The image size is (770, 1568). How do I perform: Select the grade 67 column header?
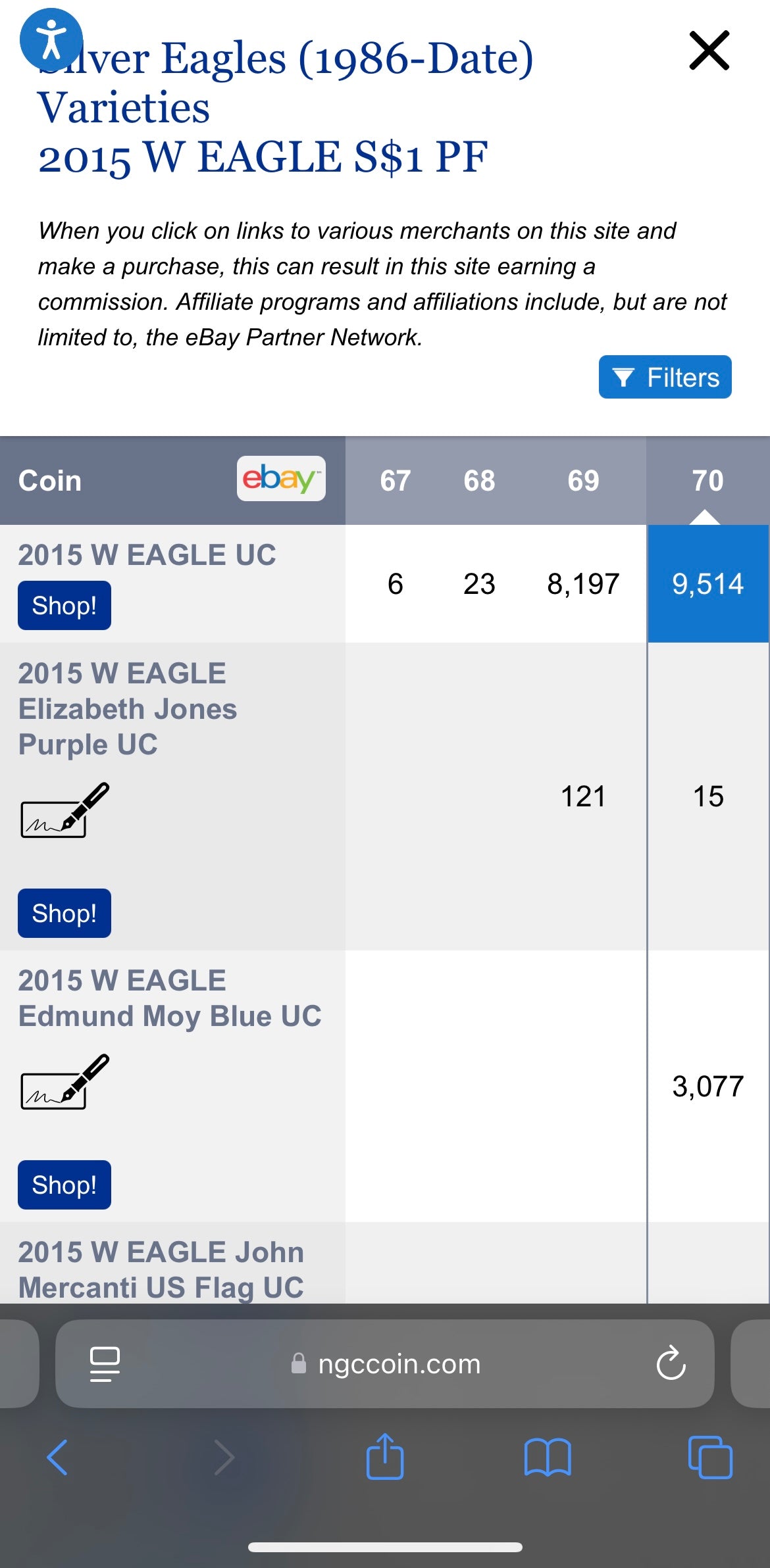point(395,481)
